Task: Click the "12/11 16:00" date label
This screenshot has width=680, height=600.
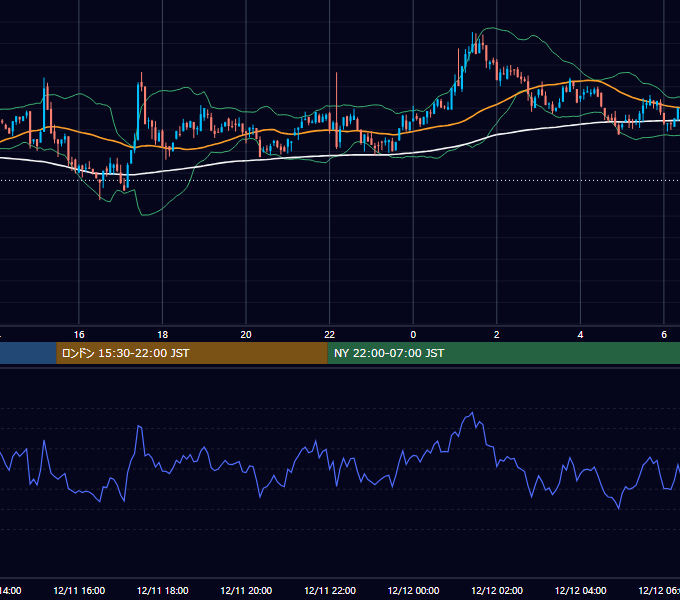Action: [x=79, y=590]
